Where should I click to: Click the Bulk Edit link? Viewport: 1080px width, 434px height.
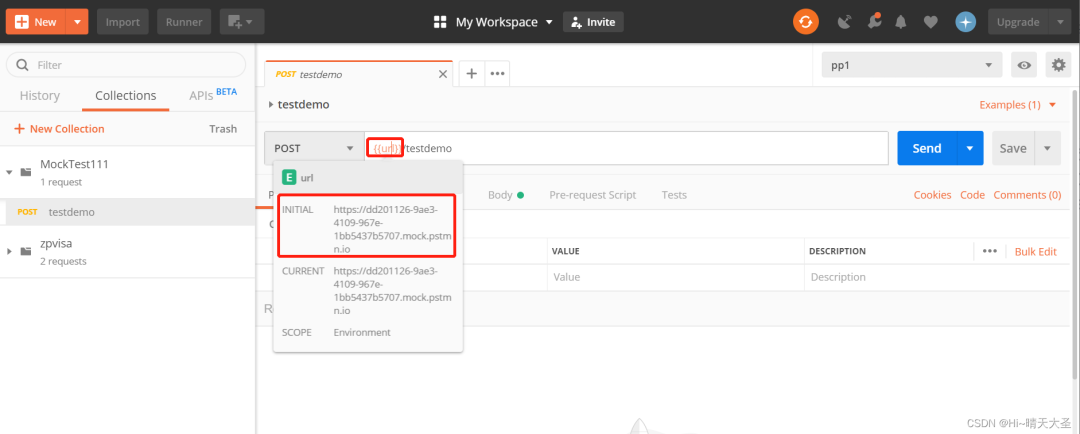[1035, 251]
